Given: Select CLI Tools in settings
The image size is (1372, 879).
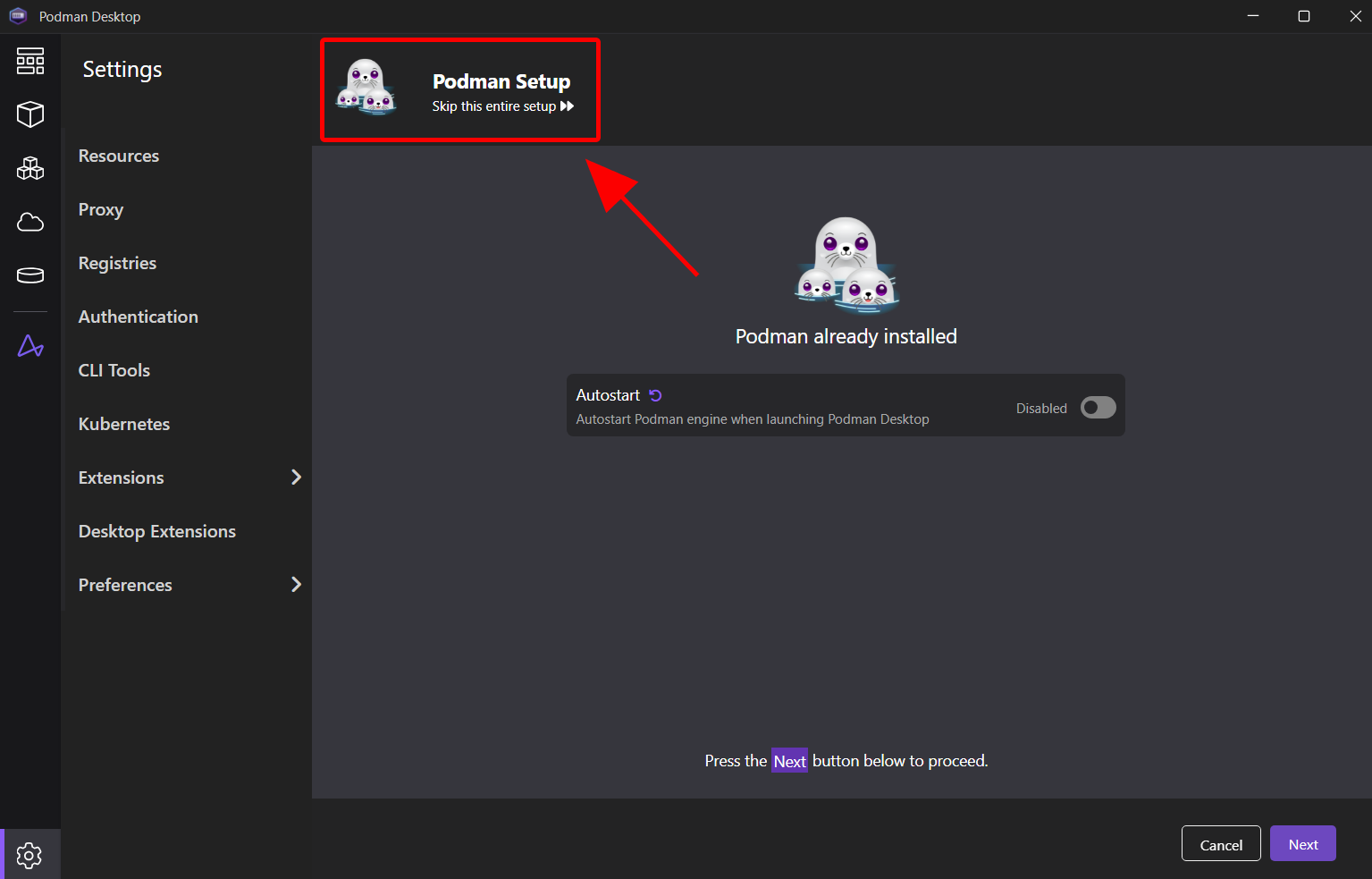Looking at the screenshot, I should pos(114,370).
